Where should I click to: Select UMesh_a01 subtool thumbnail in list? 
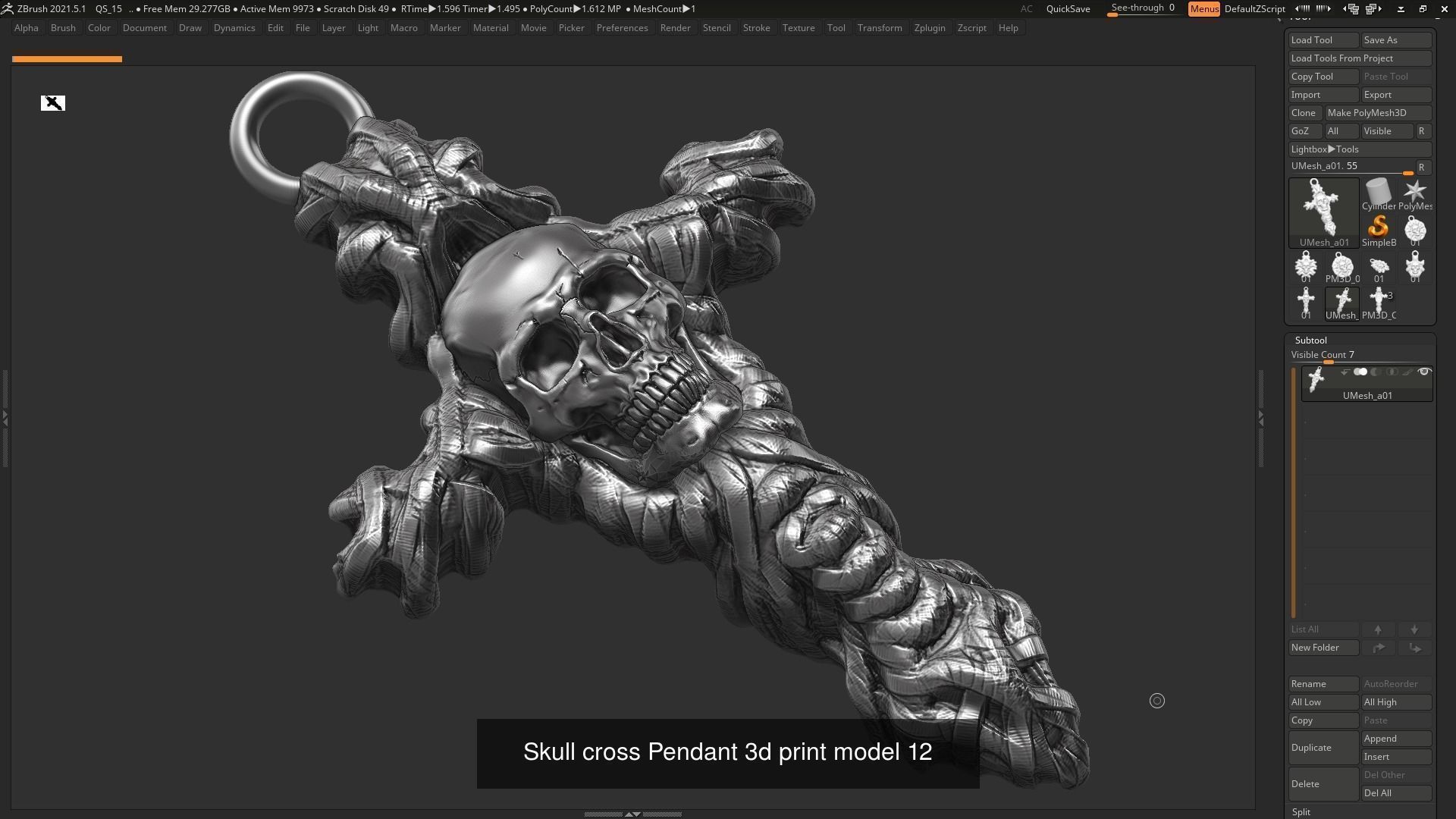click(1317, 379)
